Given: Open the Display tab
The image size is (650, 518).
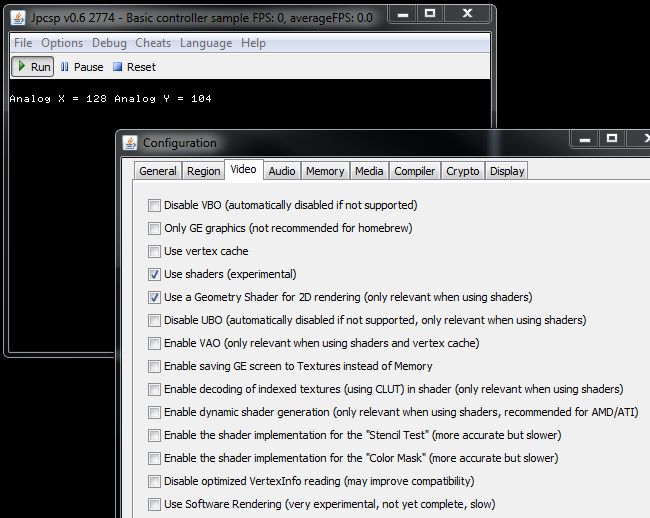Looking at the screenshot, I should [x=507, y=171].
